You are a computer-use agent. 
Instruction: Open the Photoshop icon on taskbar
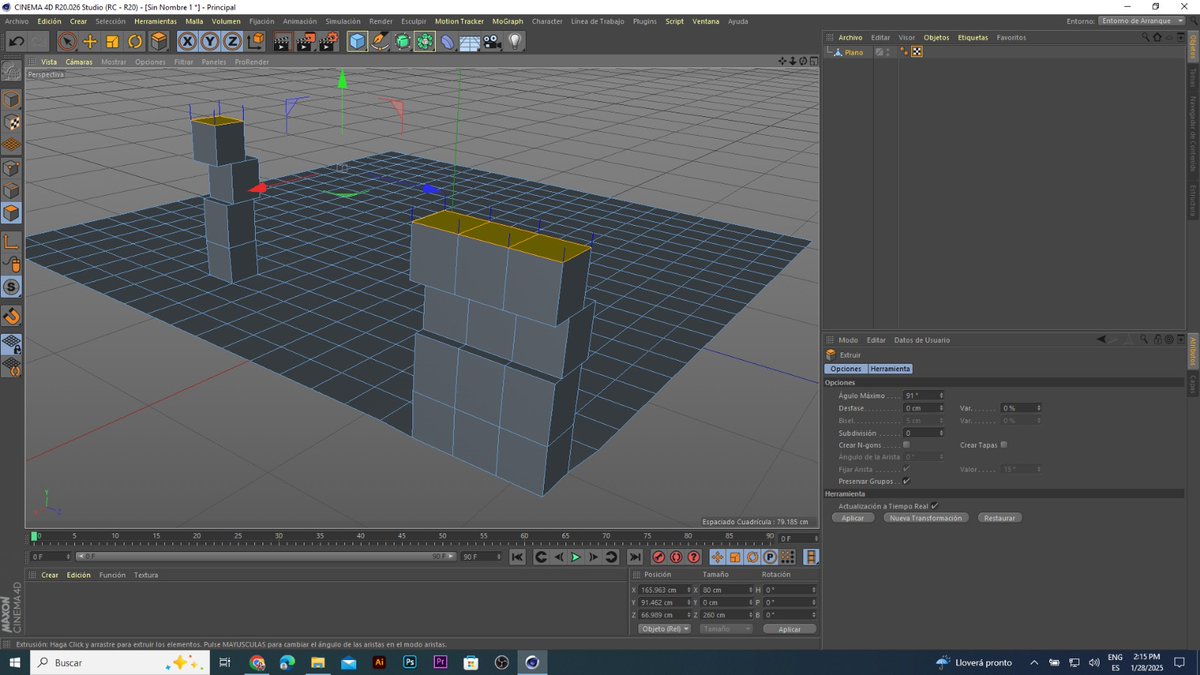410,663
